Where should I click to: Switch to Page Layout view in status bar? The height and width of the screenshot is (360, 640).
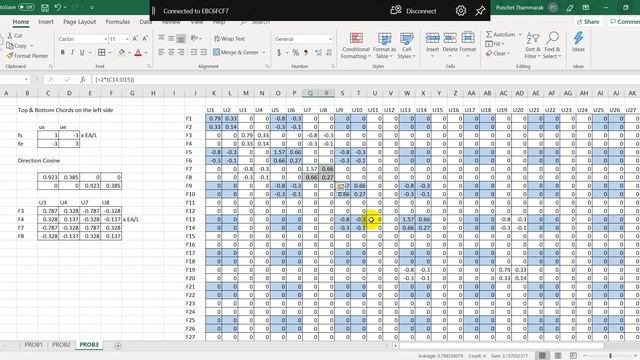(558, 356)
